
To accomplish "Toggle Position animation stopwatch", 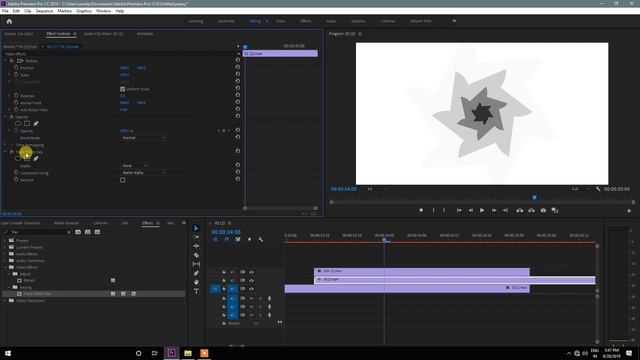I will (16, 67).
